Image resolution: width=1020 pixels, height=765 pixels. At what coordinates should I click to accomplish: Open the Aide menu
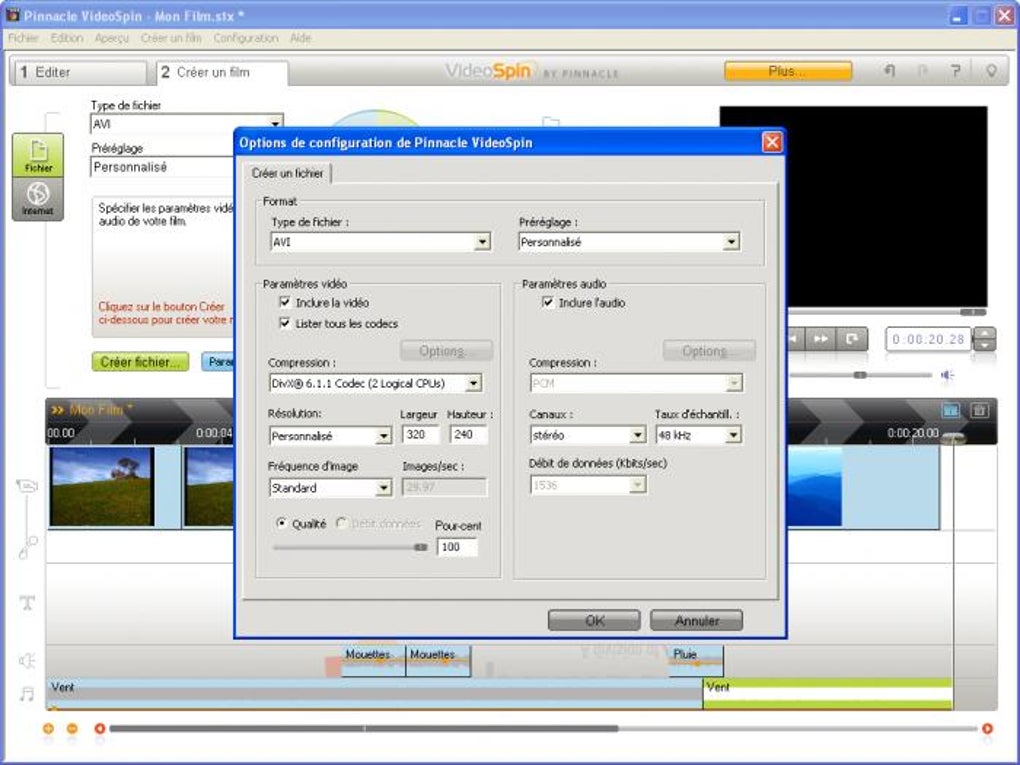tap(301, 38)
